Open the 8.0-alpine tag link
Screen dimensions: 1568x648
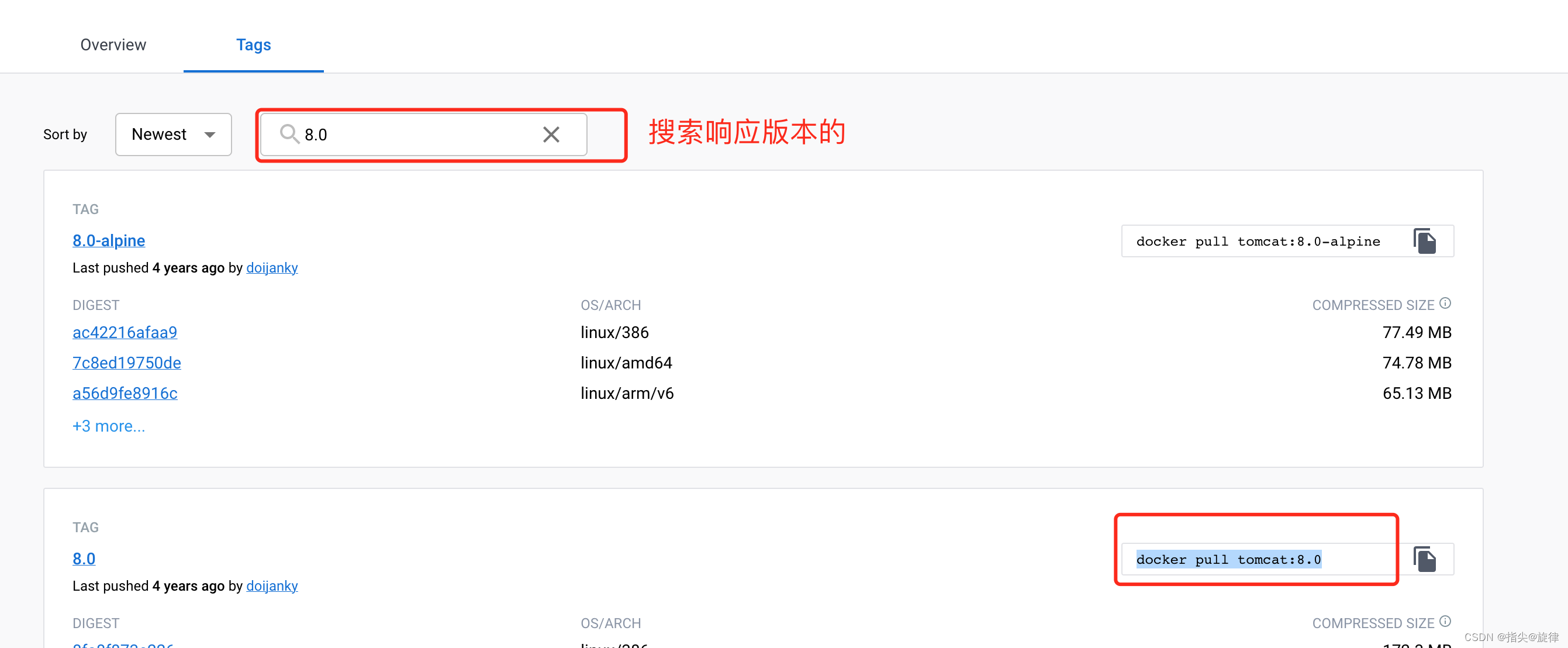(x=109, y=240)
